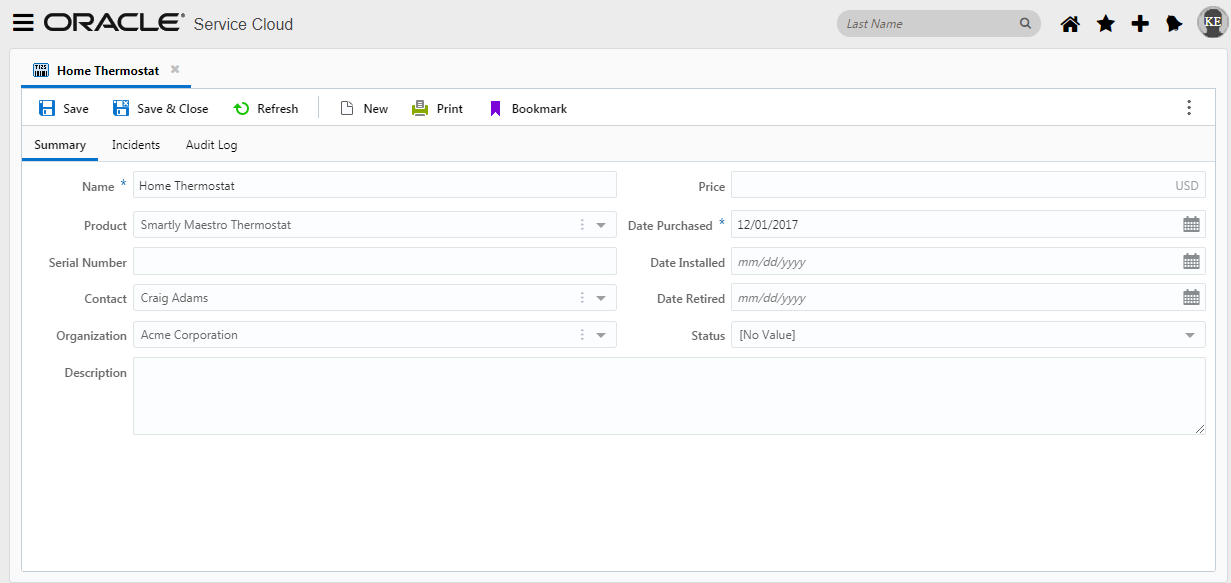Click the plus icon to add a record
Image resolution: width=1231 pixels, height=583 pixels.
click(x=1139, y=22)
